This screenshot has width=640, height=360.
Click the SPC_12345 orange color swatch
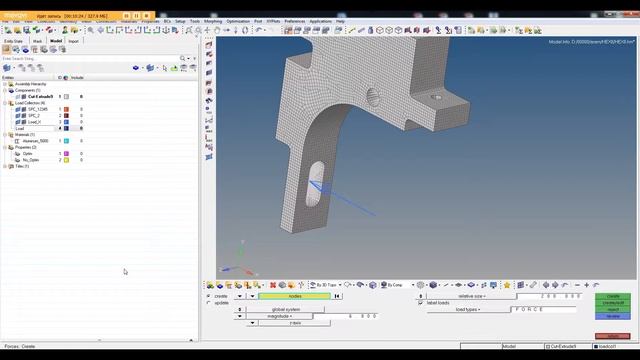(66, 109)
